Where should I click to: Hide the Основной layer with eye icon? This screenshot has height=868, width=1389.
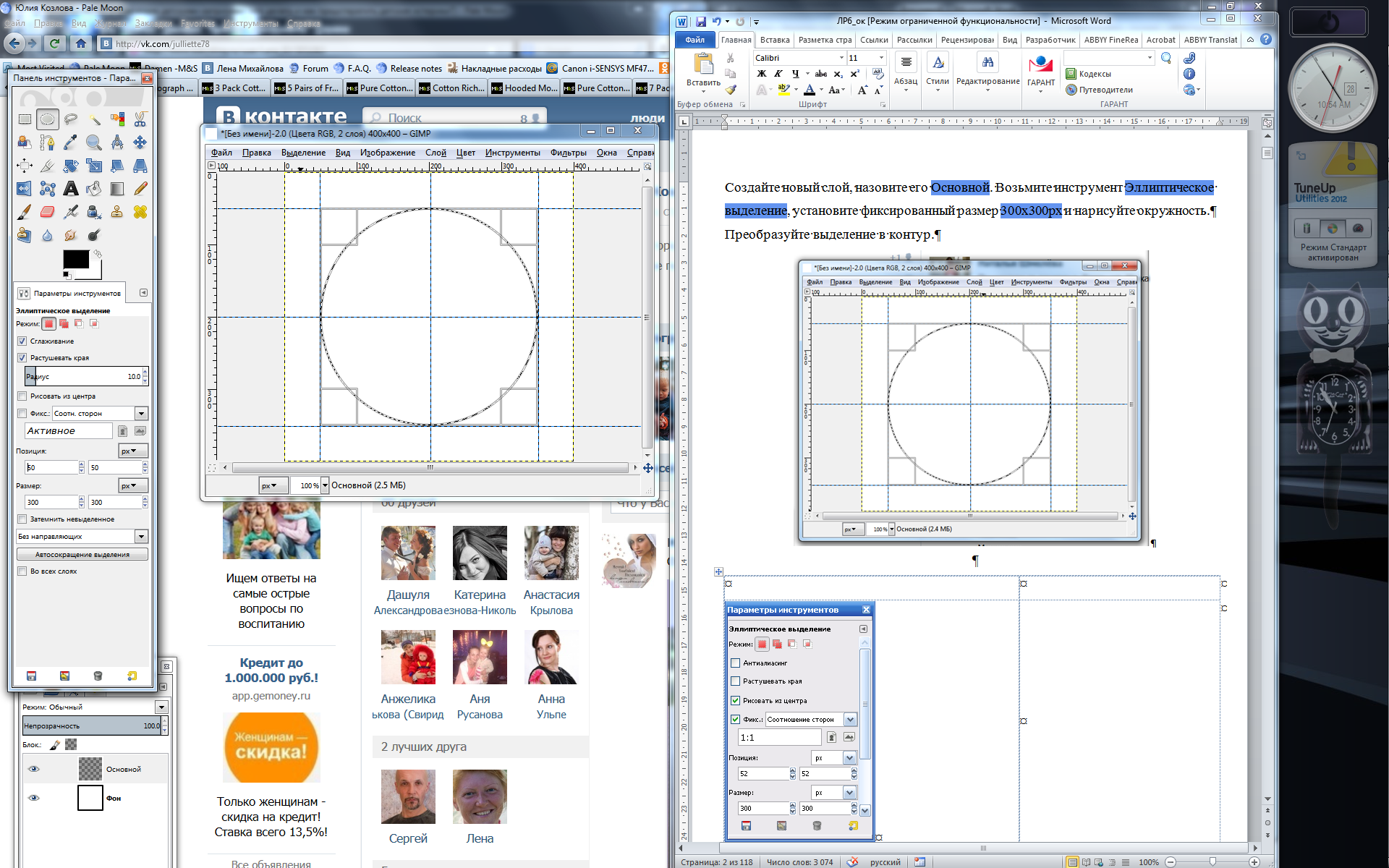(34, 769)
